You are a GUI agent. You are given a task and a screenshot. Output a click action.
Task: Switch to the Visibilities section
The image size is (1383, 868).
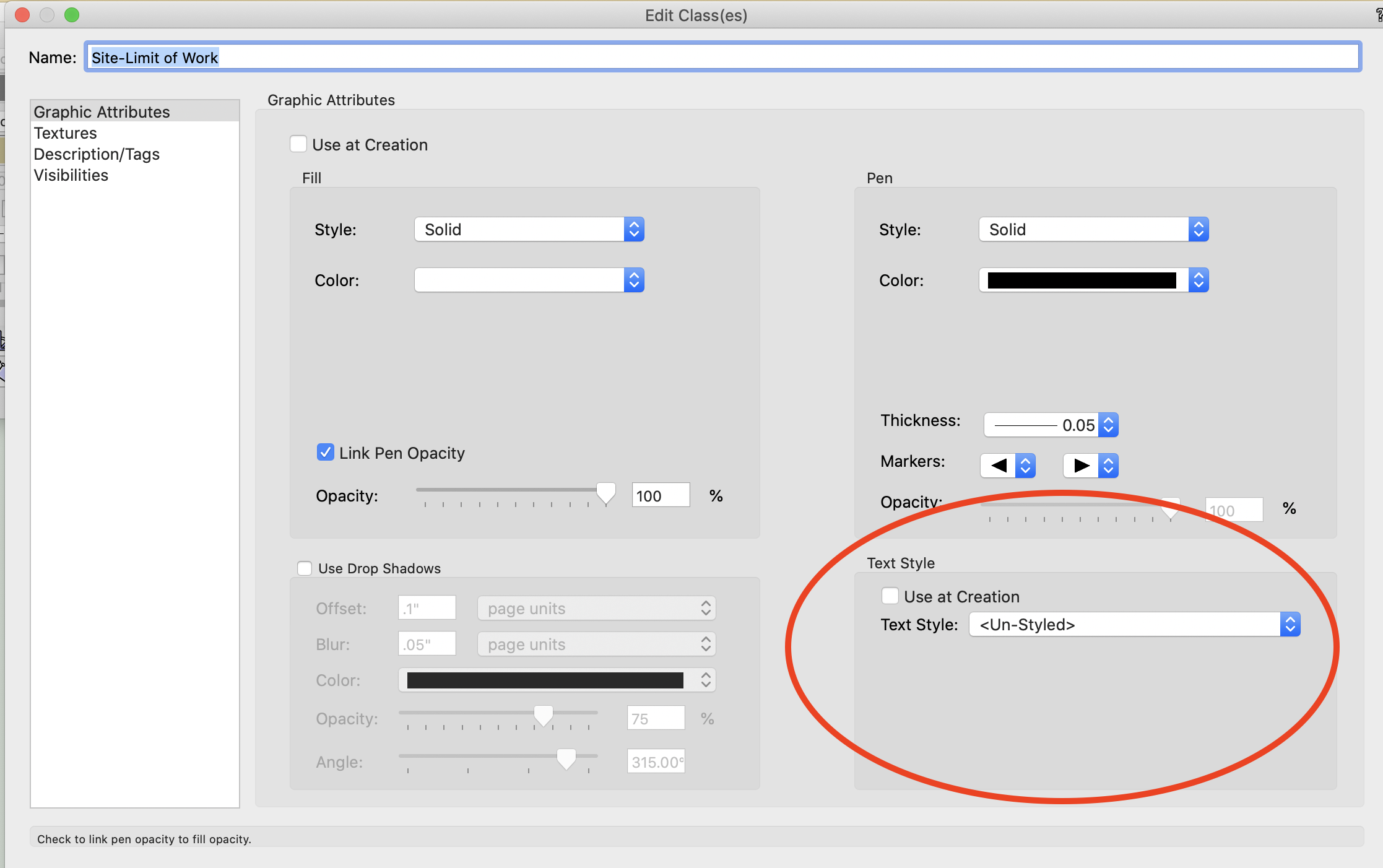coord(71,175)
